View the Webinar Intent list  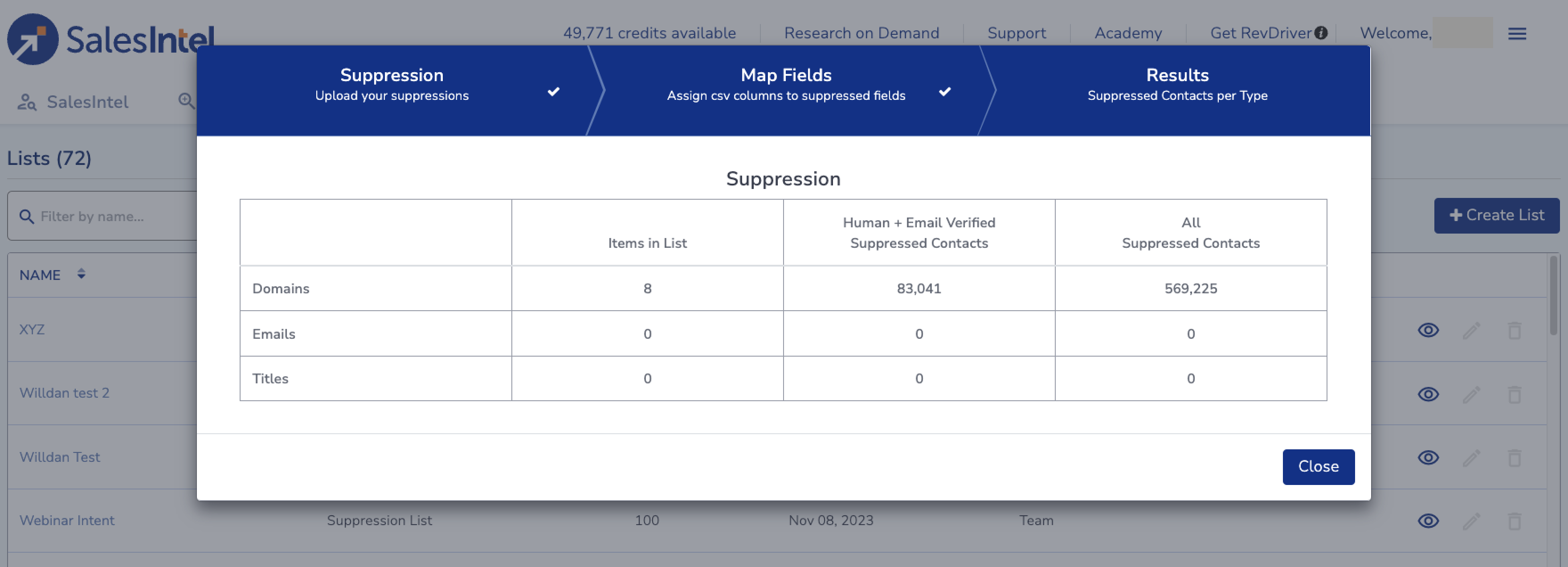point(1428,521)
